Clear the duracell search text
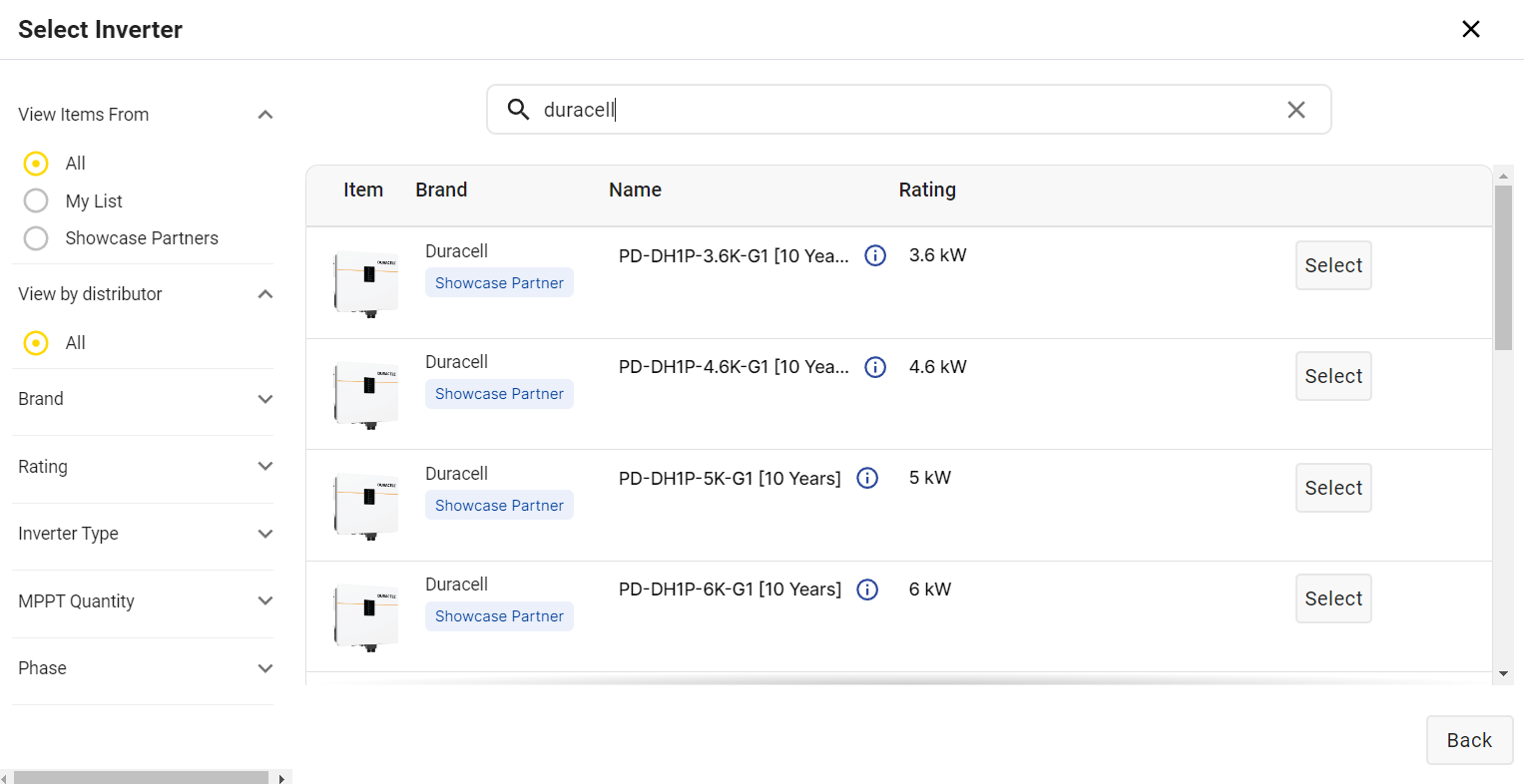The image size is (1524, 784). (1295, 110)
